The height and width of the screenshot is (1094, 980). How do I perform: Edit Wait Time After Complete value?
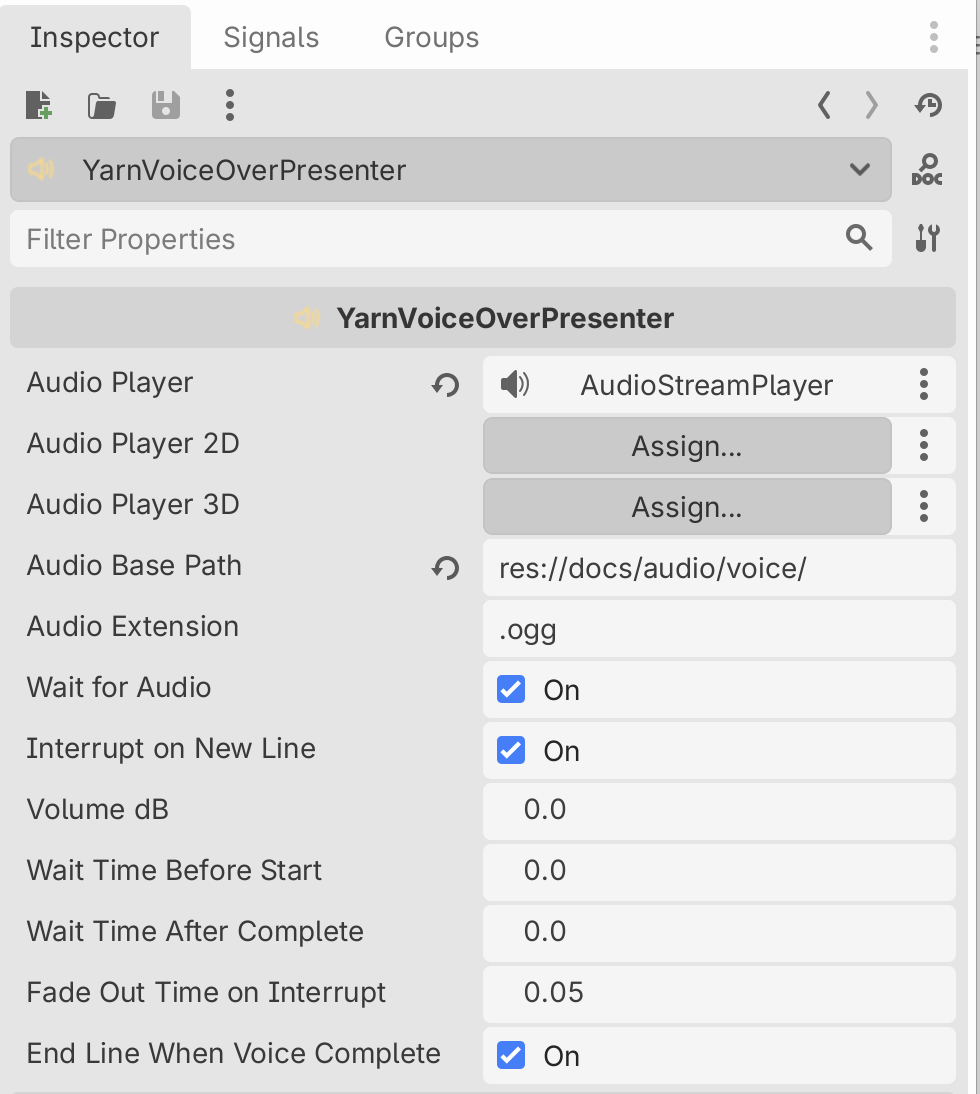pos(719,933)
